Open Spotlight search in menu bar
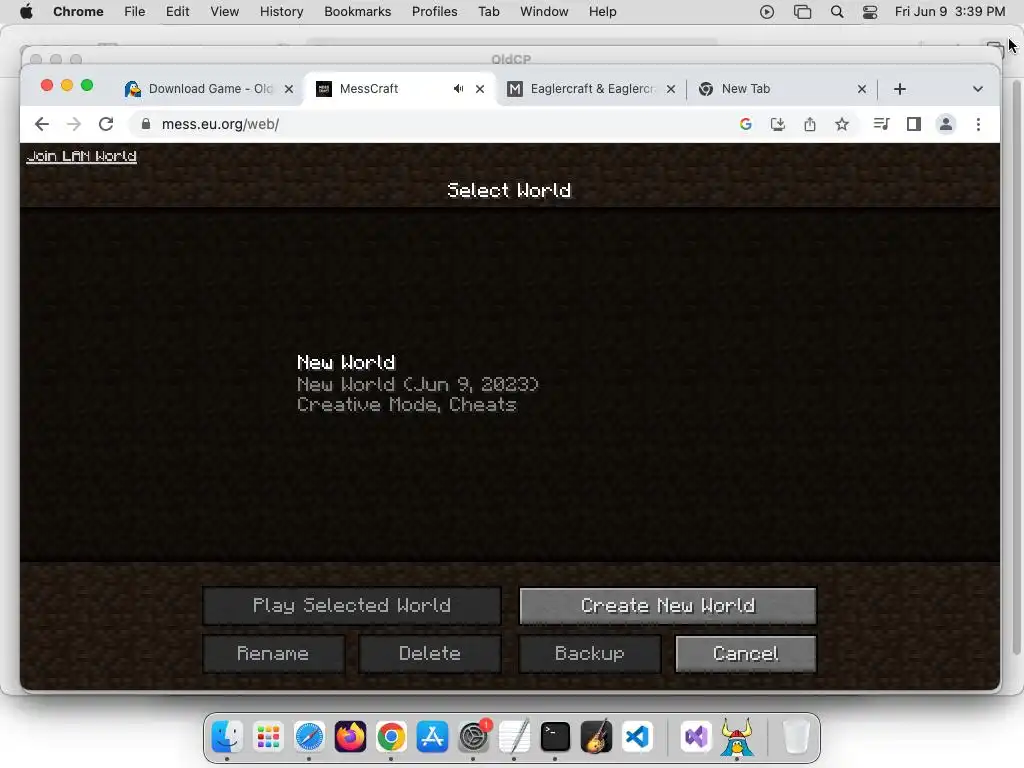The width and height of the screenshot is (1024, 768). [837, 12]
